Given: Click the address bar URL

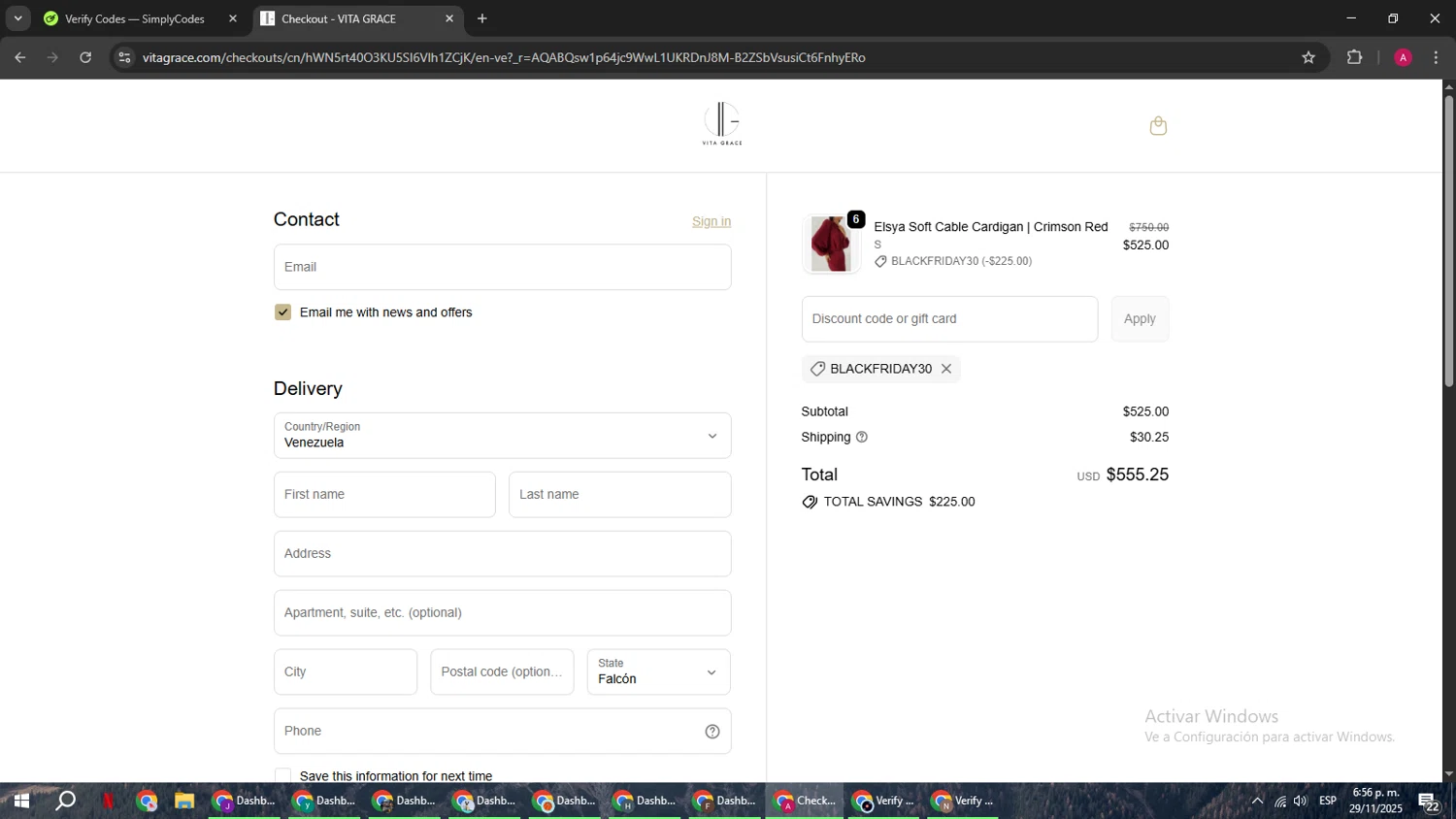Looking at the screenshot, I should [504, 57].
